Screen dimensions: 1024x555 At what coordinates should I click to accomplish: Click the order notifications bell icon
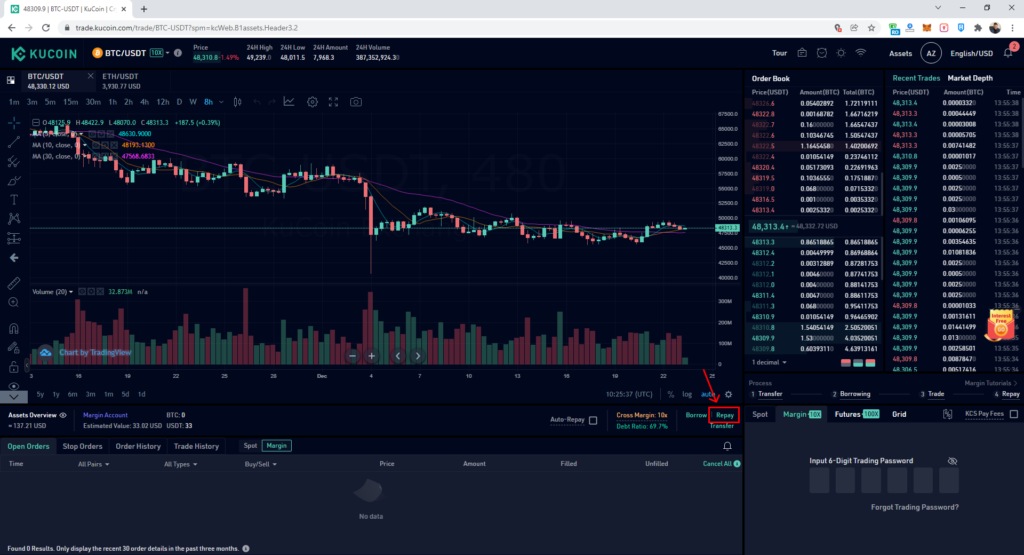tap(727, 446)
